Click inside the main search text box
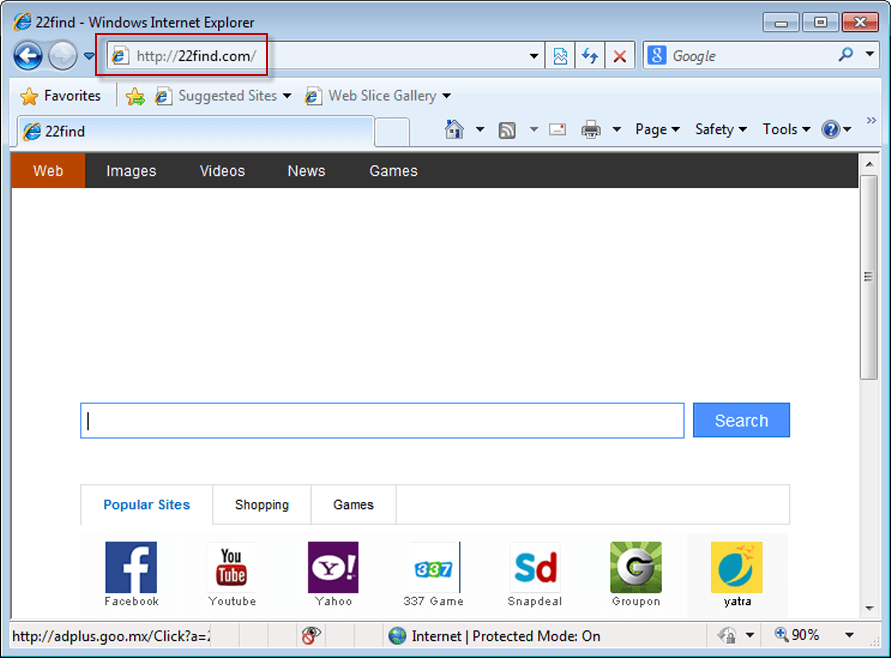 click(x=382, y=421)
